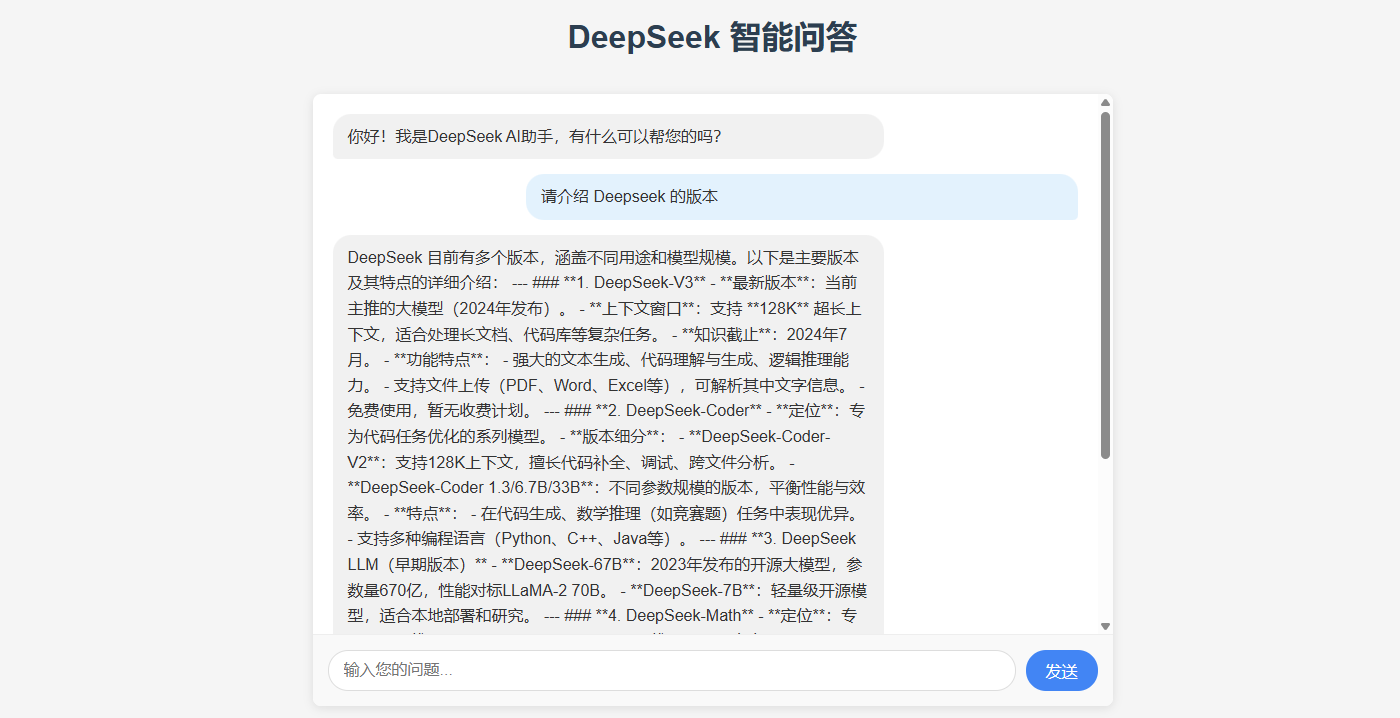The height and width of the screenshot is (718, 1400).
Task: Click the long DeepSeek versions answer bubble
Action: (x=608, y=435)
